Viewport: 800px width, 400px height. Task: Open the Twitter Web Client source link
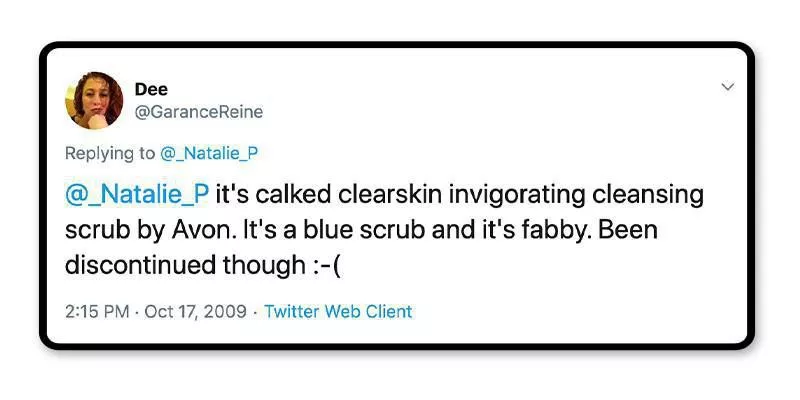click(x=338, y=311)
